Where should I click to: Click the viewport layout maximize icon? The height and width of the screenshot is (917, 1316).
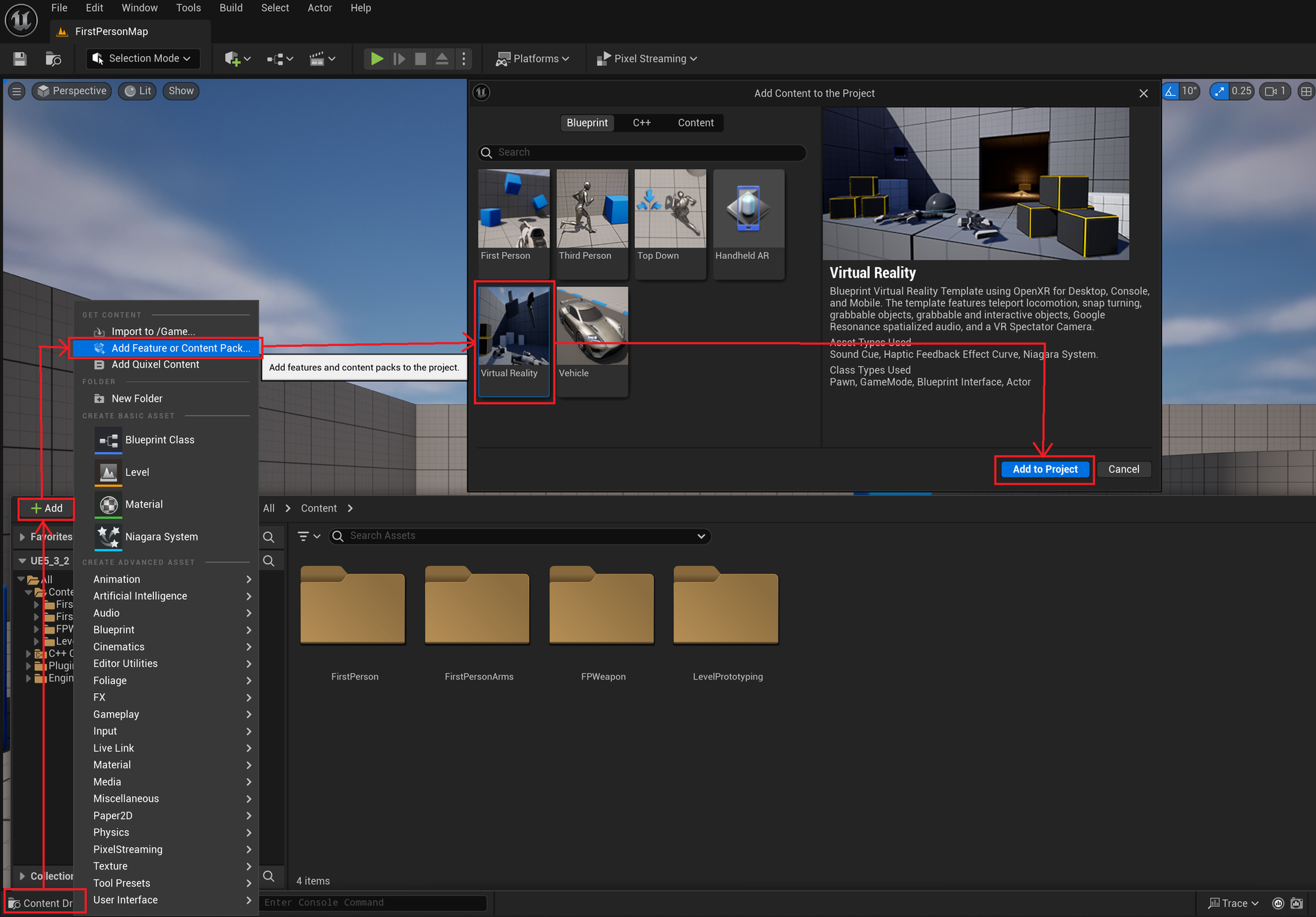pyautogui.click(x=1306, y=91)
